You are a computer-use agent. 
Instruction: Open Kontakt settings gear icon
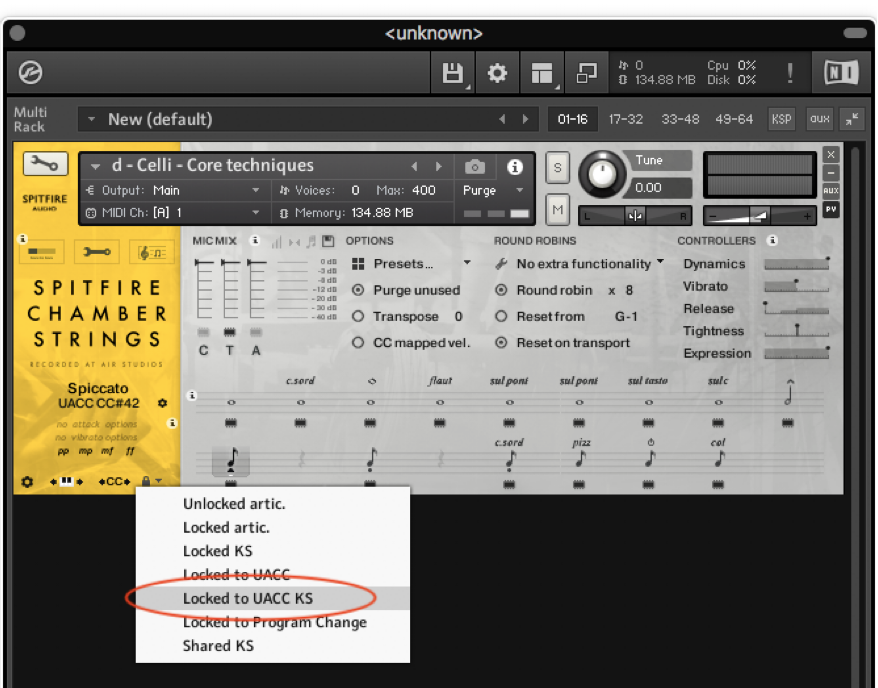click(496, 73)
